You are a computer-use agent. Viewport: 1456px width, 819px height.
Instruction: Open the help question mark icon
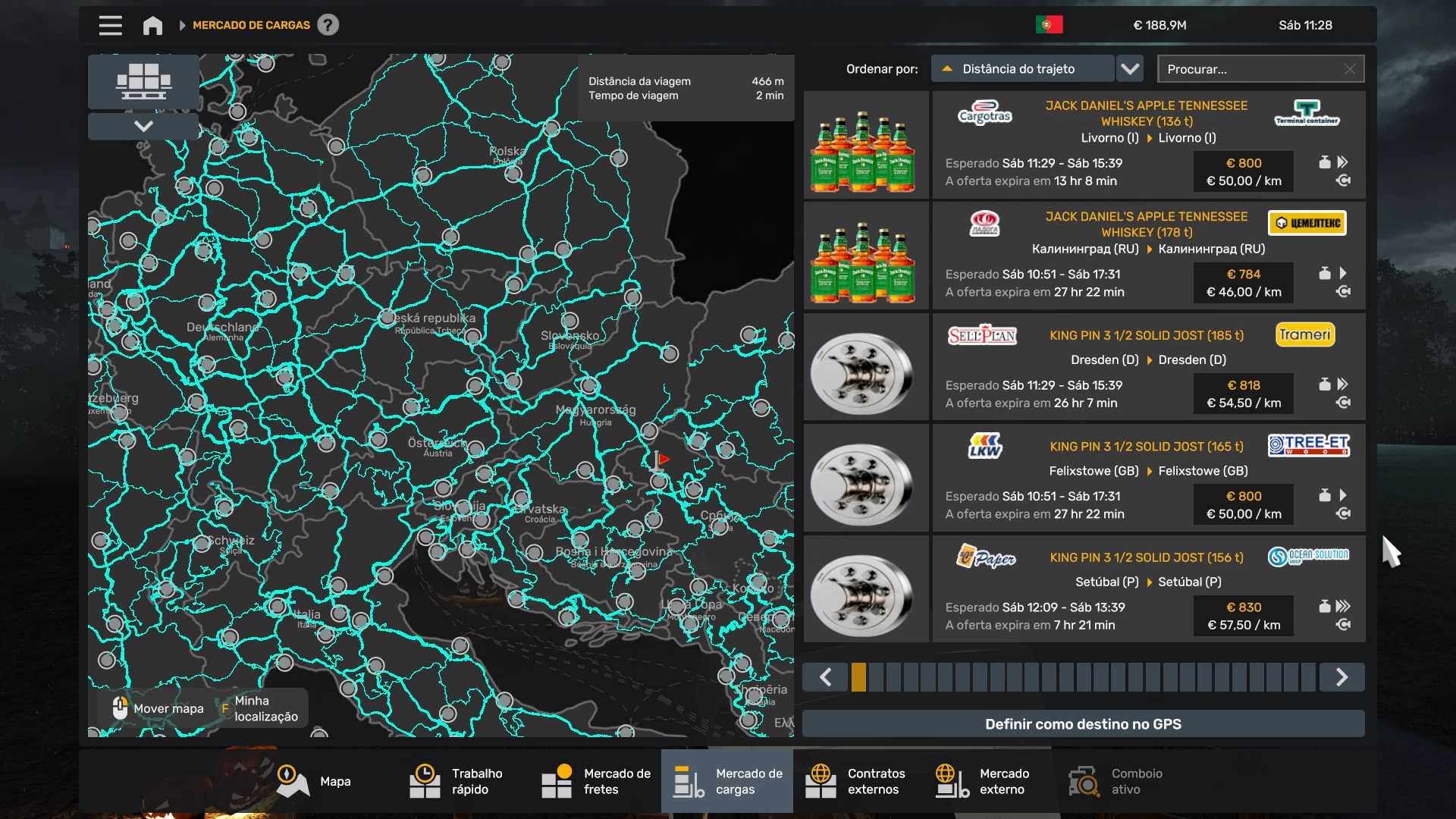(328, 25)
